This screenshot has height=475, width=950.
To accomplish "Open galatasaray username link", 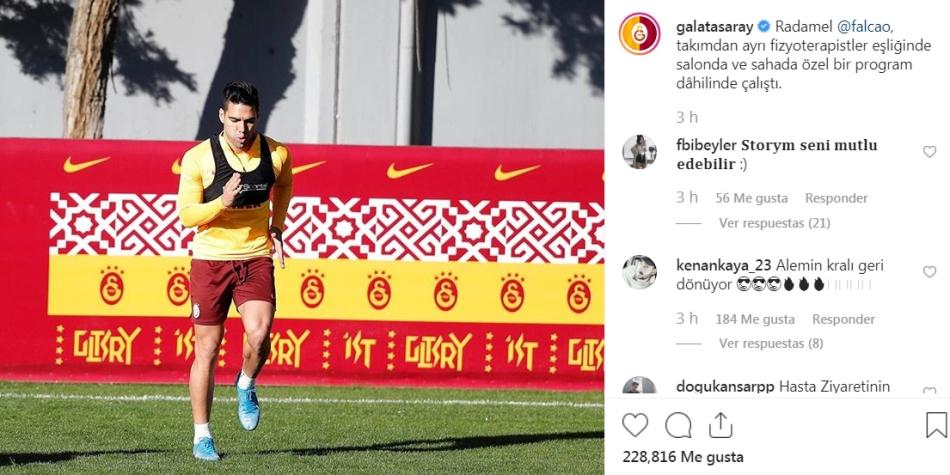I will [714, 27].
